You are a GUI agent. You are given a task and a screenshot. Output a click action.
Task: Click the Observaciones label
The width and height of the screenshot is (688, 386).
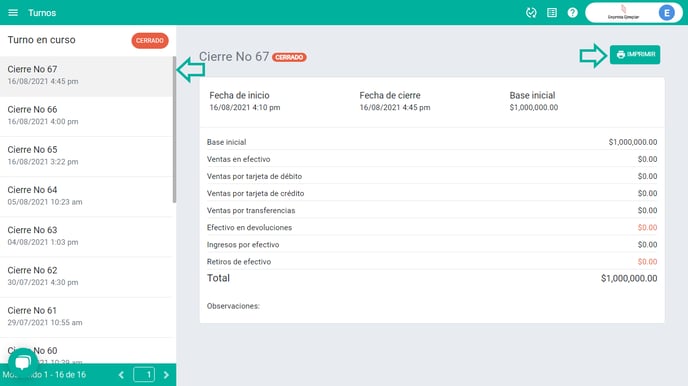(233, 306)
